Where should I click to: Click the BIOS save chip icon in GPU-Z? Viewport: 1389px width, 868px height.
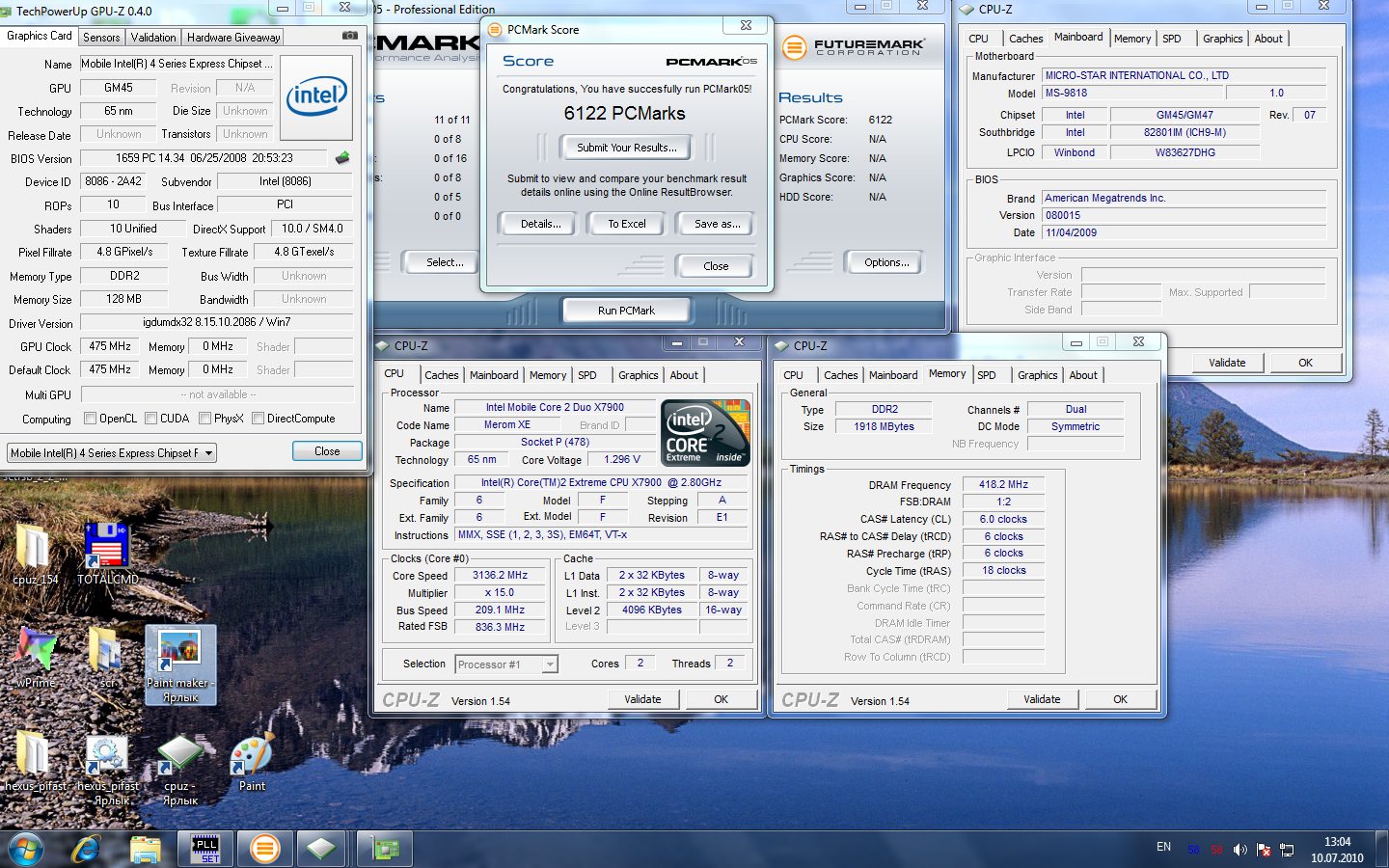[342, 157]
